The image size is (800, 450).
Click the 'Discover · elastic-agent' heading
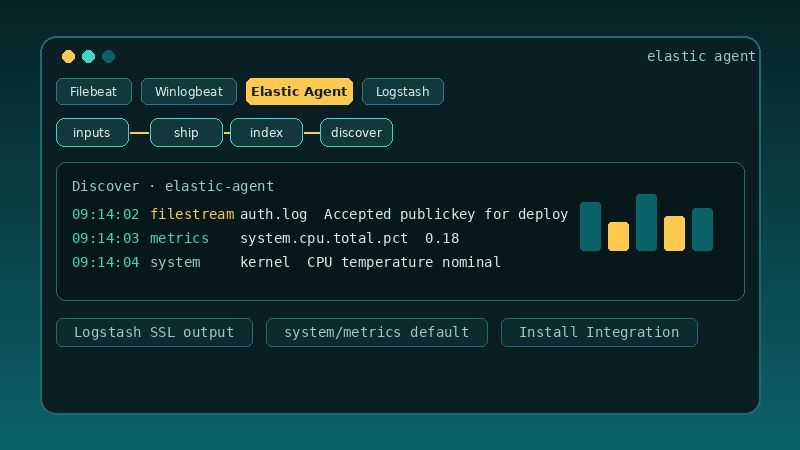pyautogui.click(x=173, y=186)
